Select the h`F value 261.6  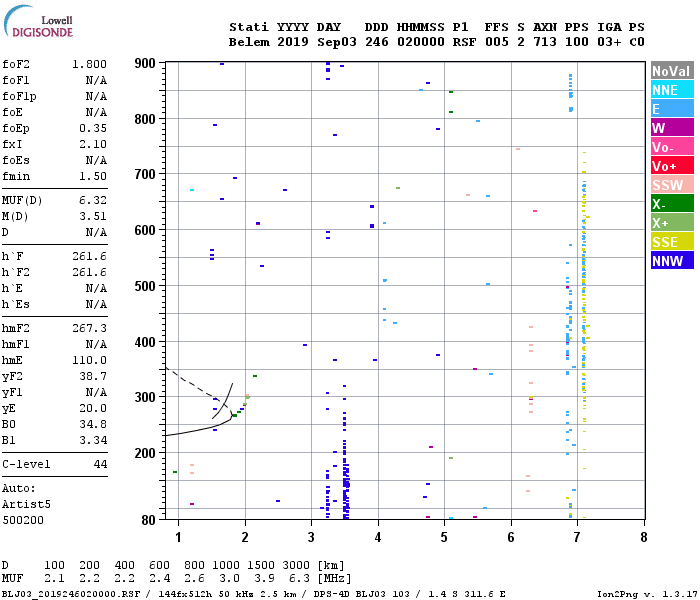[89, 256]
